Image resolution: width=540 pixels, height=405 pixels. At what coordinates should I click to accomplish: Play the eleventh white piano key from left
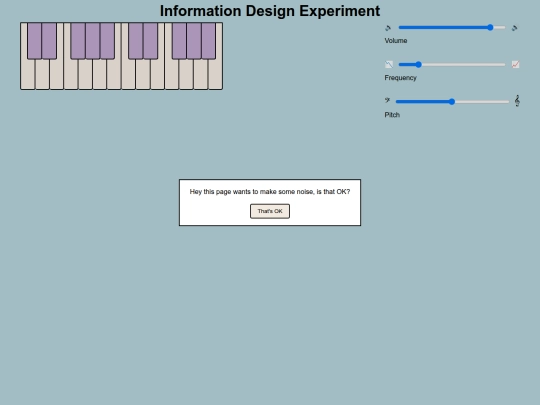pos(172,74)
